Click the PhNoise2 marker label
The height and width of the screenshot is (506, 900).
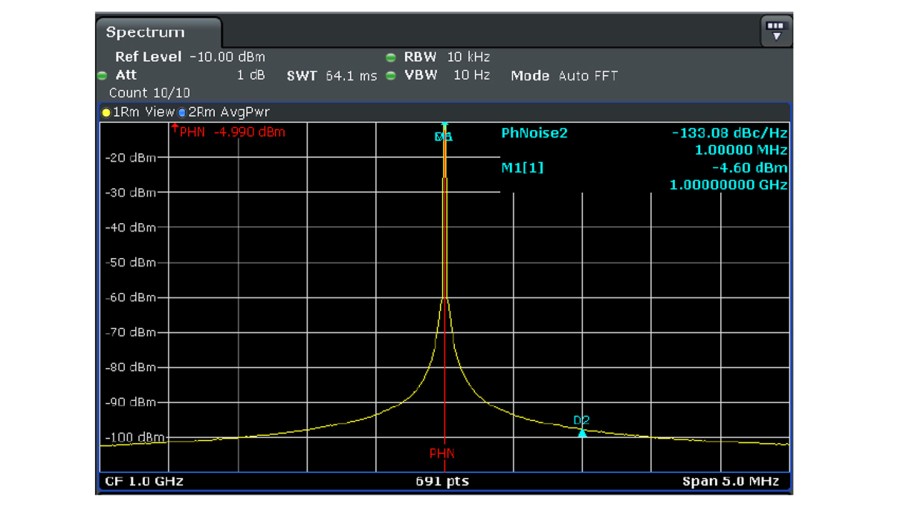click(534, 133)
